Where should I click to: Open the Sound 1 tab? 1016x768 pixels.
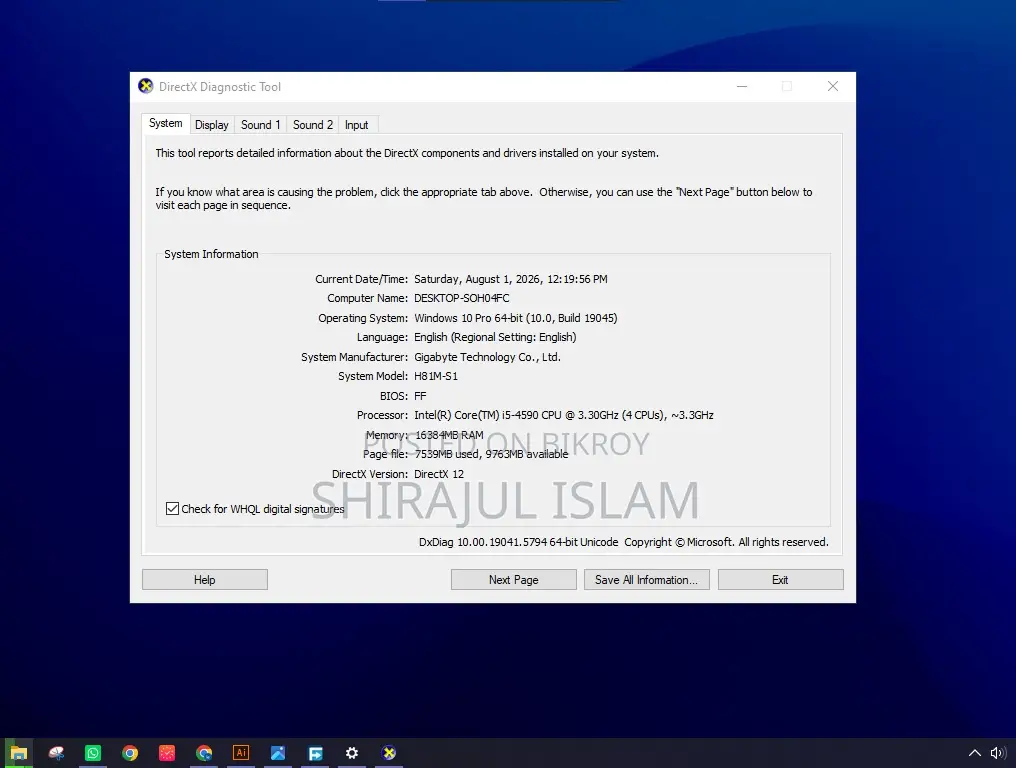pyautogui.click(x=260, y=125)
